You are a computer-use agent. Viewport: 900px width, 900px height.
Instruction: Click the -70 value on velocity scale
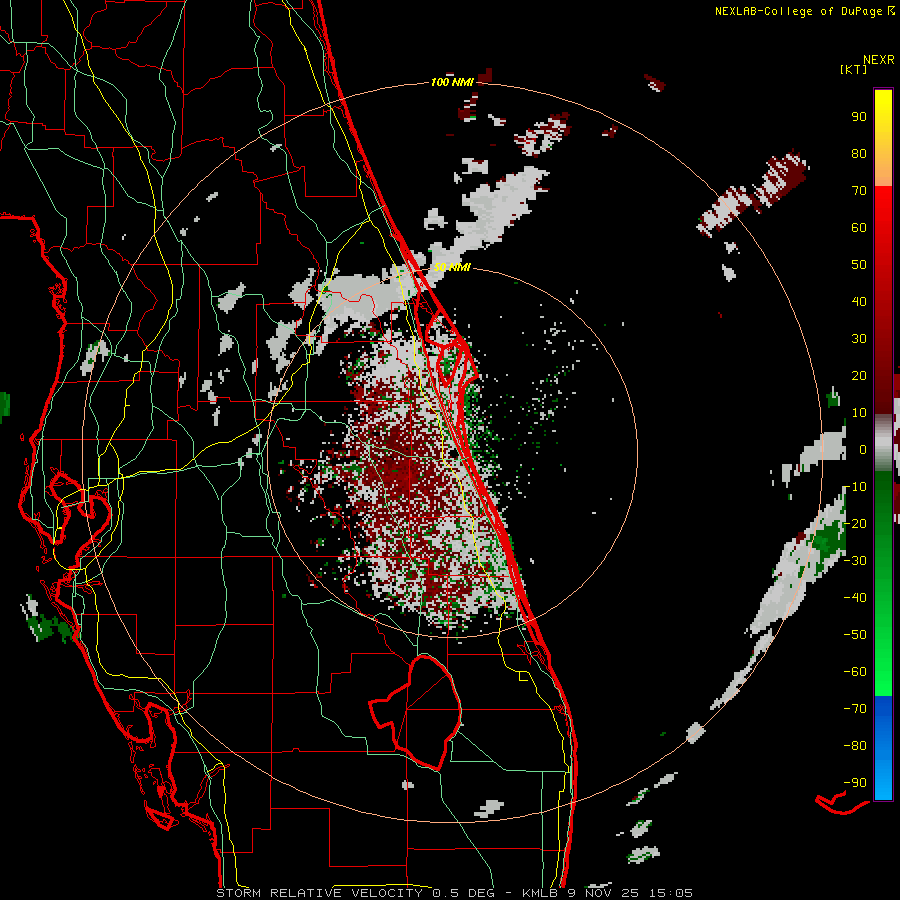(x=855, y=709)
